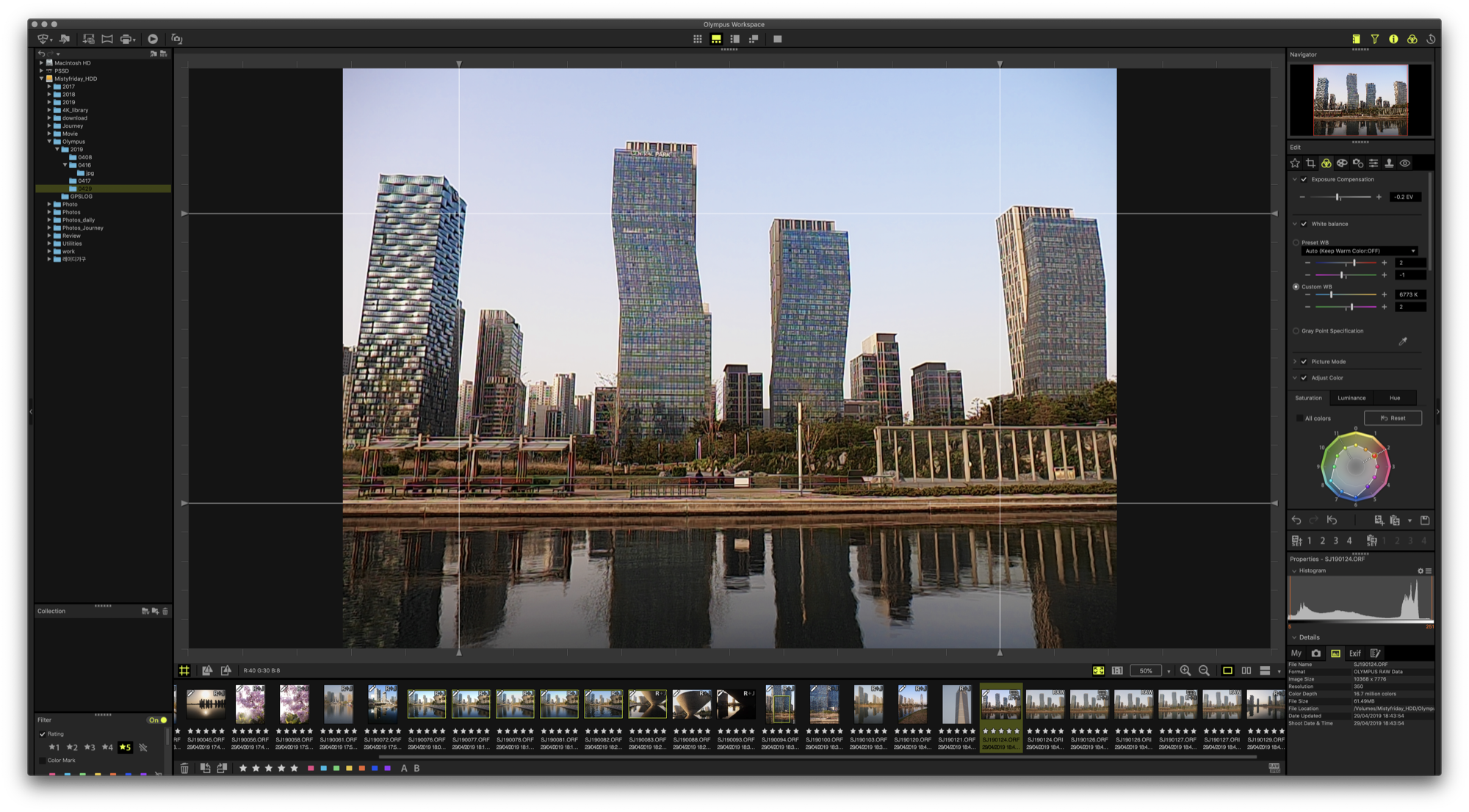The width and height of the screenshot is (1469, 812).
Task: Open the stamp tool tab in Edit
Action: pos(1389,163)
